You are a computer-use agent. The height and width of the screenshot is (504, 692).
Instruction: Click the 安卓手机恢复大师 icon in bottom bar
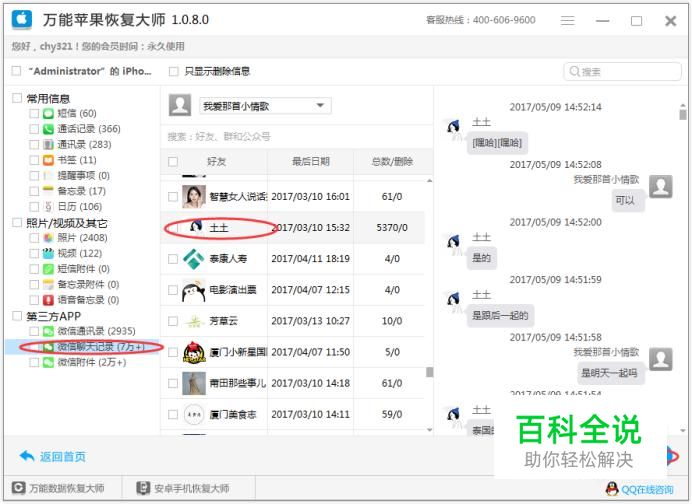pyautogui.click(x=143, y=488)
